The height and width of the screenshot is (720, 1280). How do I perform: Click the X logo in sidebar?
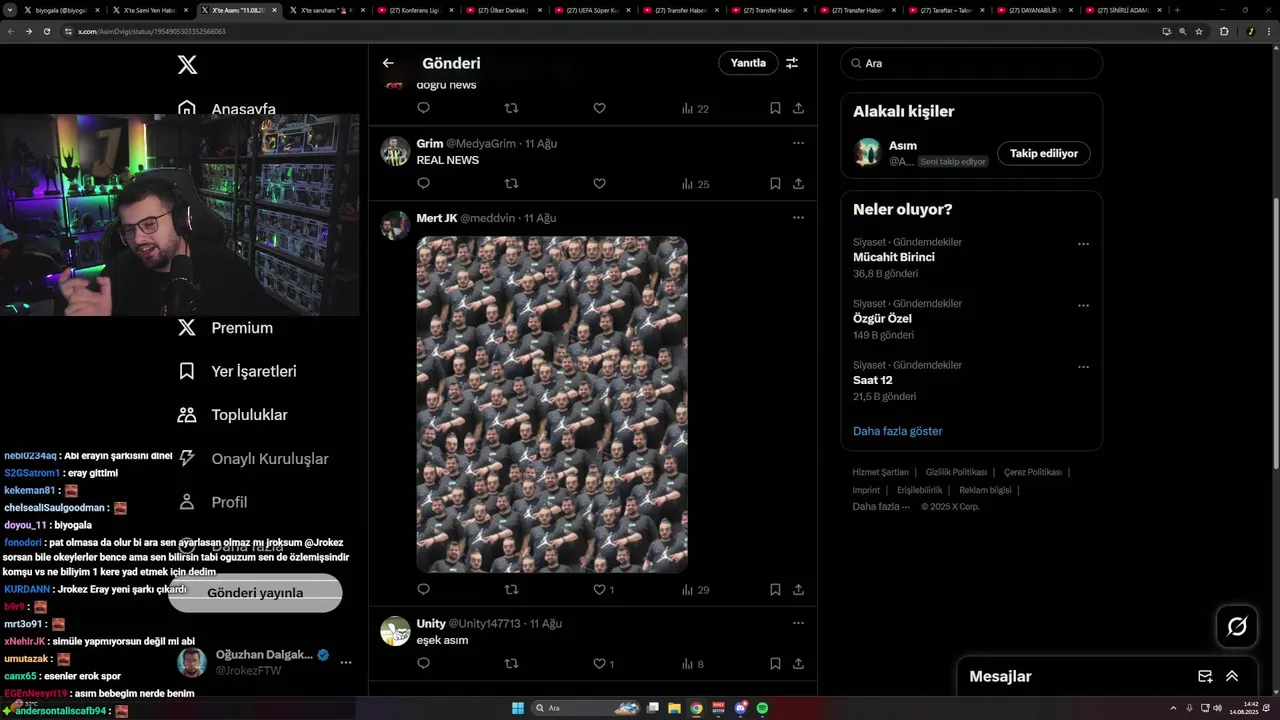(187, 65)
